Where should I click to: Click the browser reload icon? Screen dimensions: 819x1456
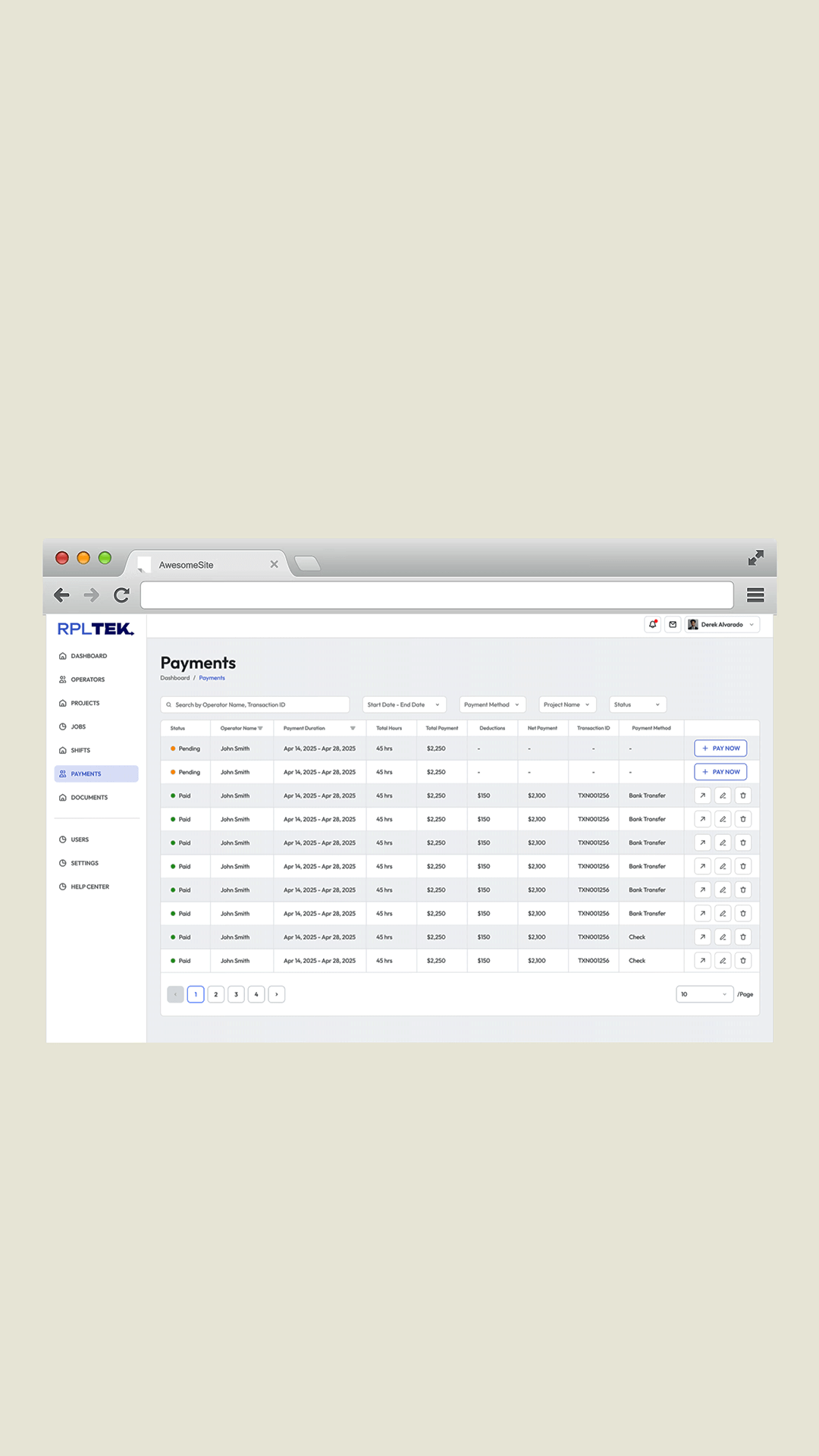click(x=121, y=595)
